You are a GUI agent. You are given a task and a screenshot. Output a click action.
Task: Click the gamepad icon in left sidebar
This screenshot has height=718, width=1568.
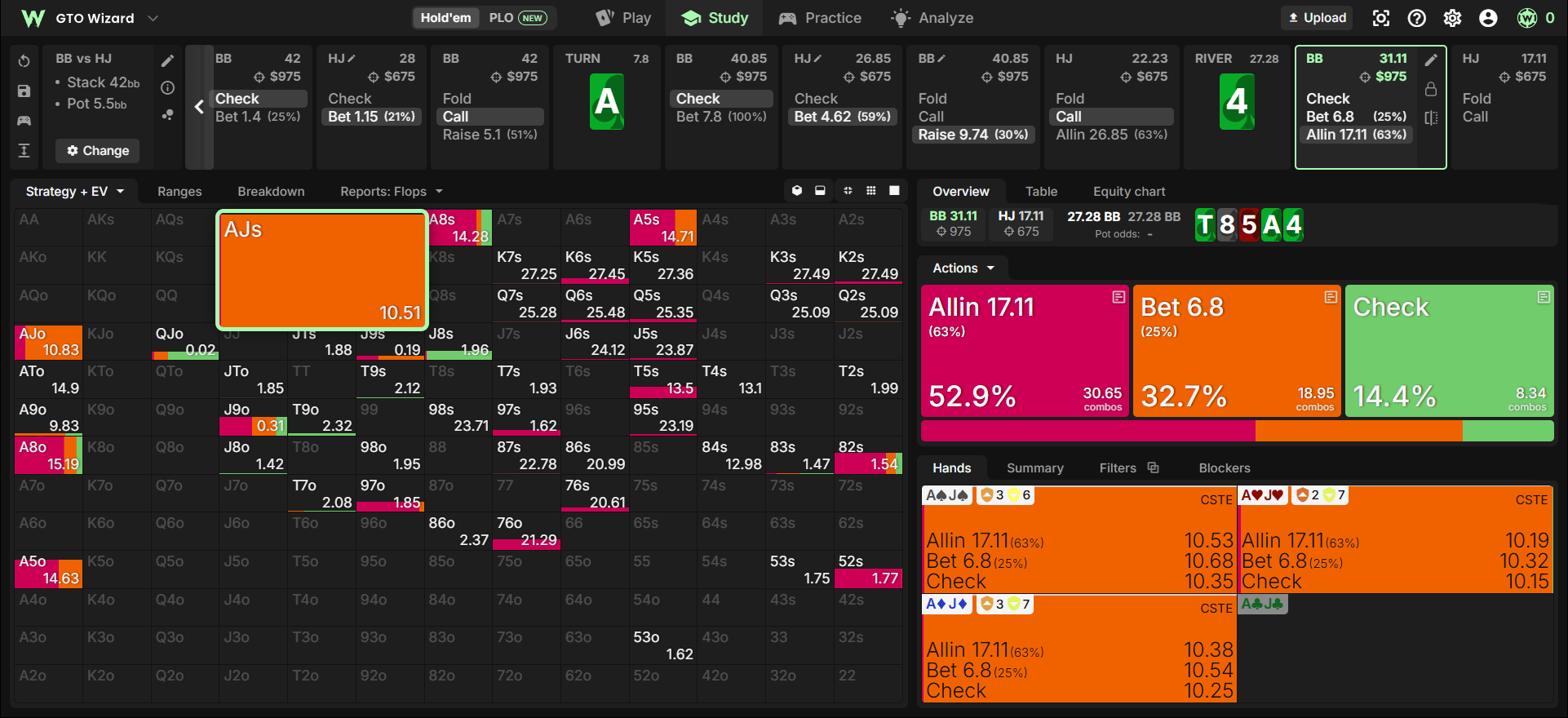pyautogui.click(x=24, y=121)
